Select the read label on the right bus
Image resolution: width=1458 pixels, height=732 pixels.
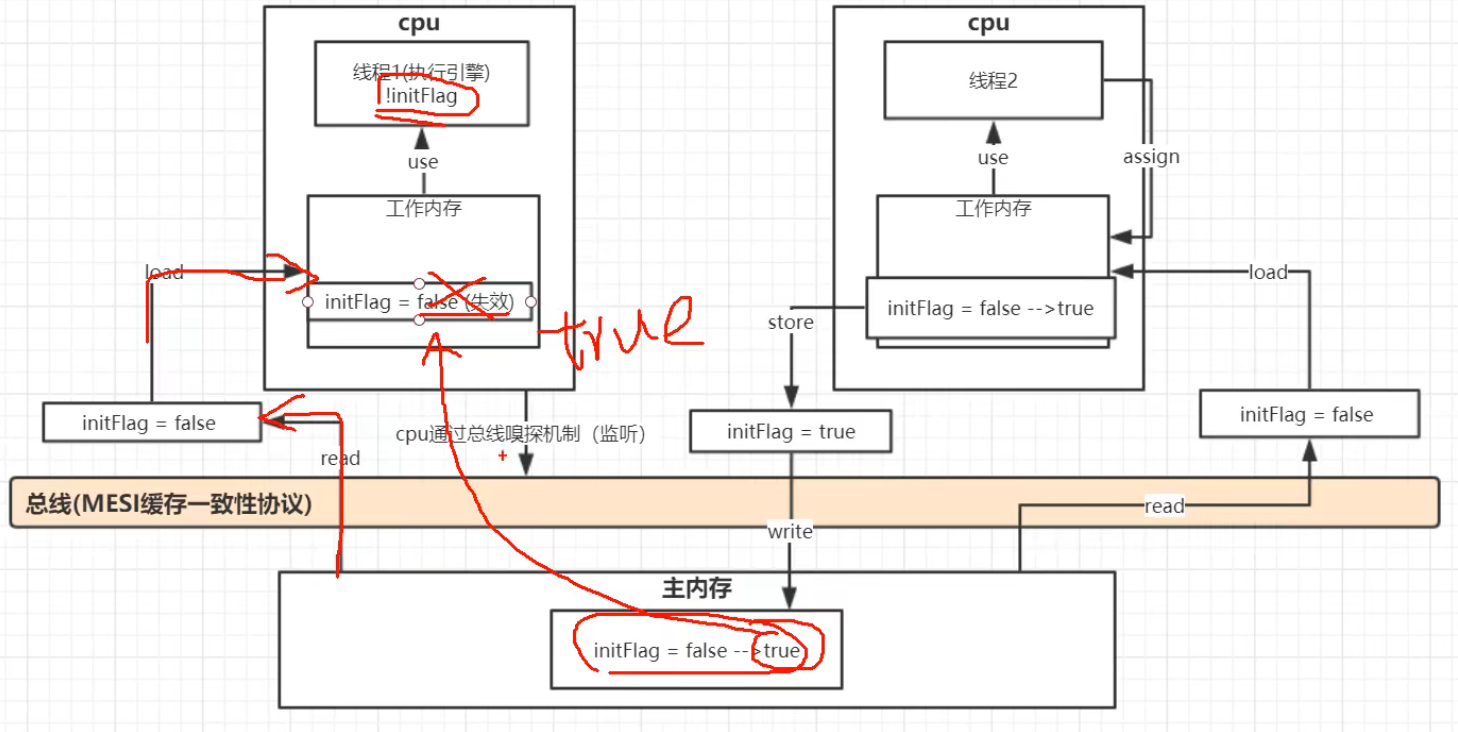point(1164,506)
